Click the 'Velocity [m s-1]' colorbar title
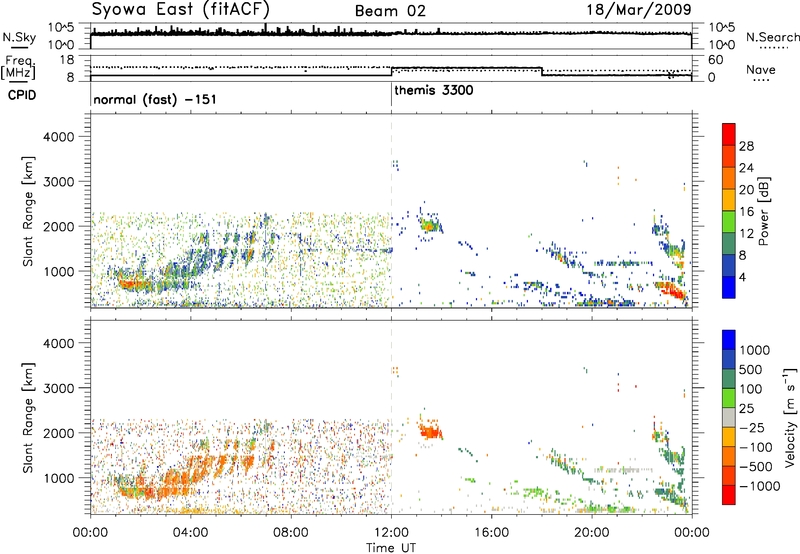 (790, 417)
